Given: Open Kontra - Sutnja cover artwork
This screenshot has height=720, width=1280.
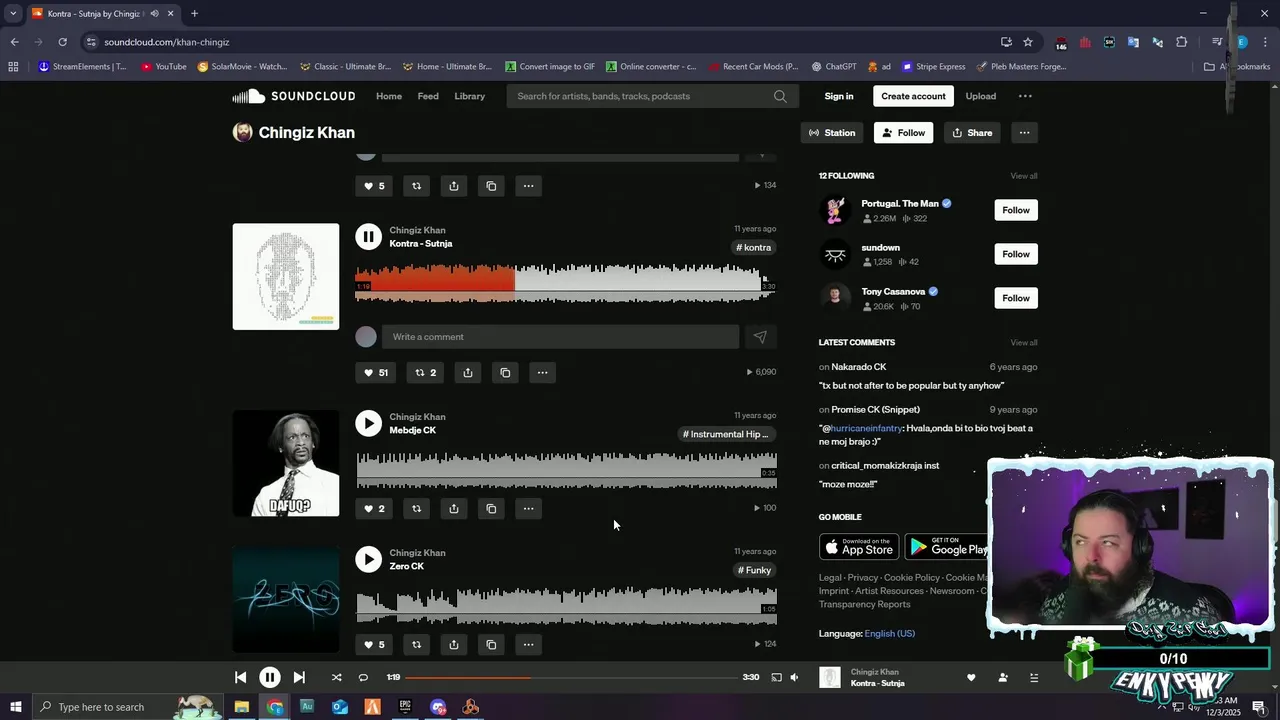Looking at the screenshot, I should 286,277.
